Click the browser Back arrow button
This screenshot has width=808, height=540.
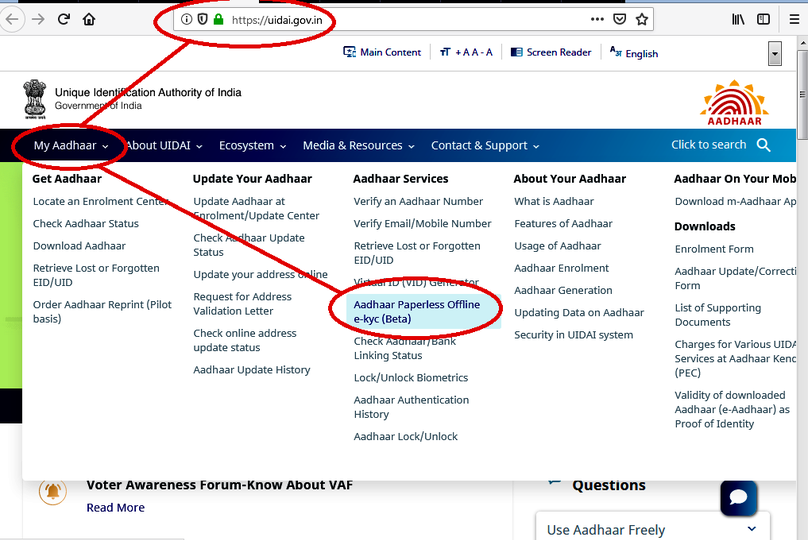(11, 20)
